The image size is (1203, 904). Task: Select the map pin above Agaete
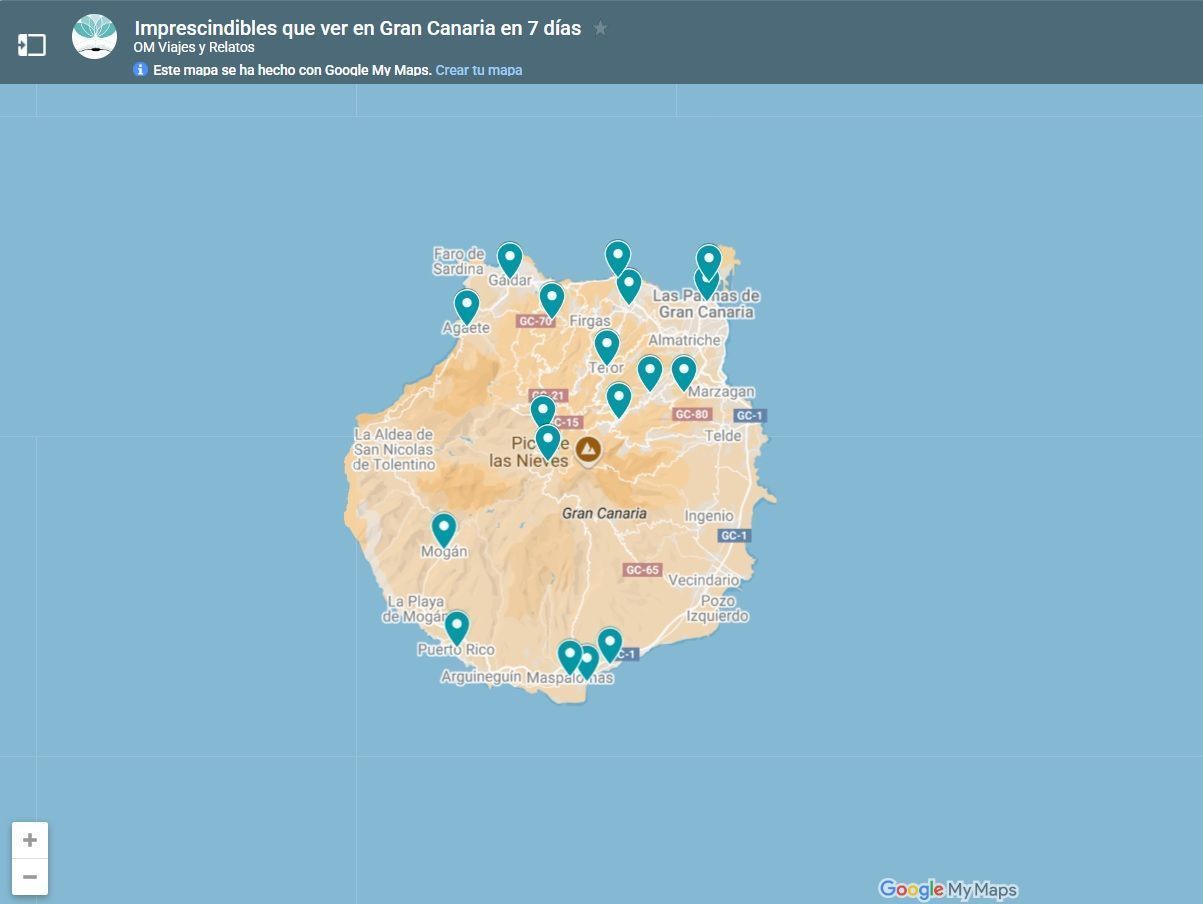(467, 307)
